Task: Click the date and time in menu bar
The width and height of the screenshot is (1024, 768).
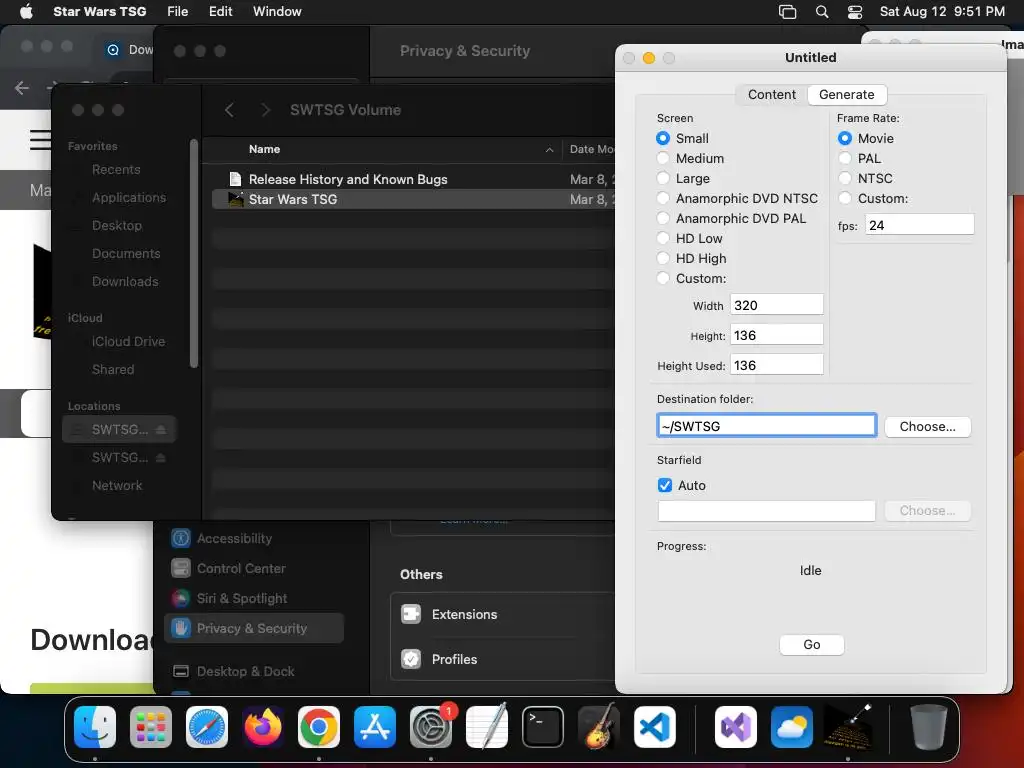Action: point(942,11)
